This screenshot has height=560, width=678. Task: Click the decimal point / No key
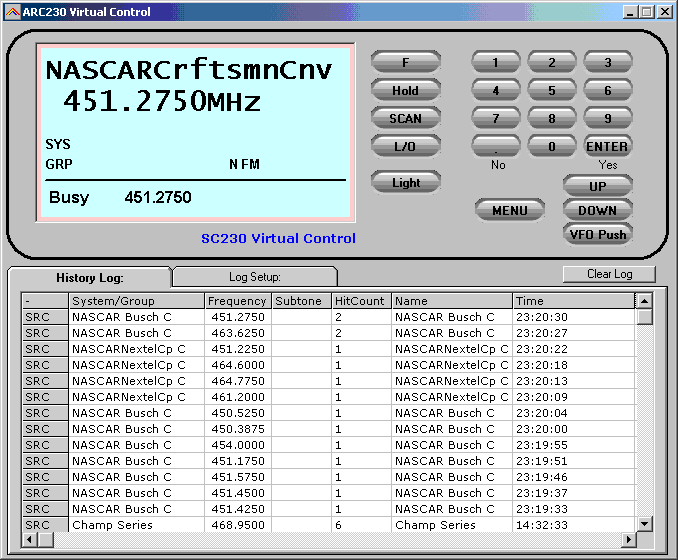tap(496, 147)
